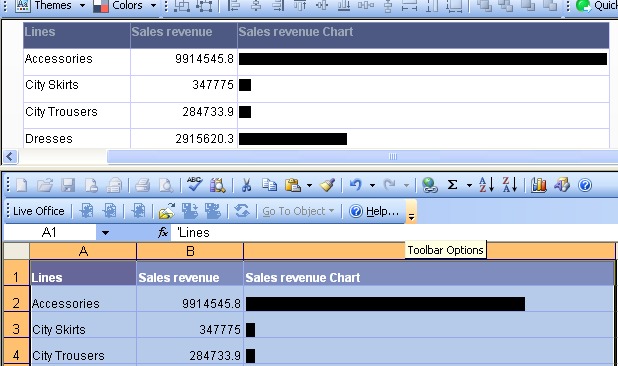Sort Descending with the Z-A icon
Screen dimensions: 618x366
coord(510,185)
